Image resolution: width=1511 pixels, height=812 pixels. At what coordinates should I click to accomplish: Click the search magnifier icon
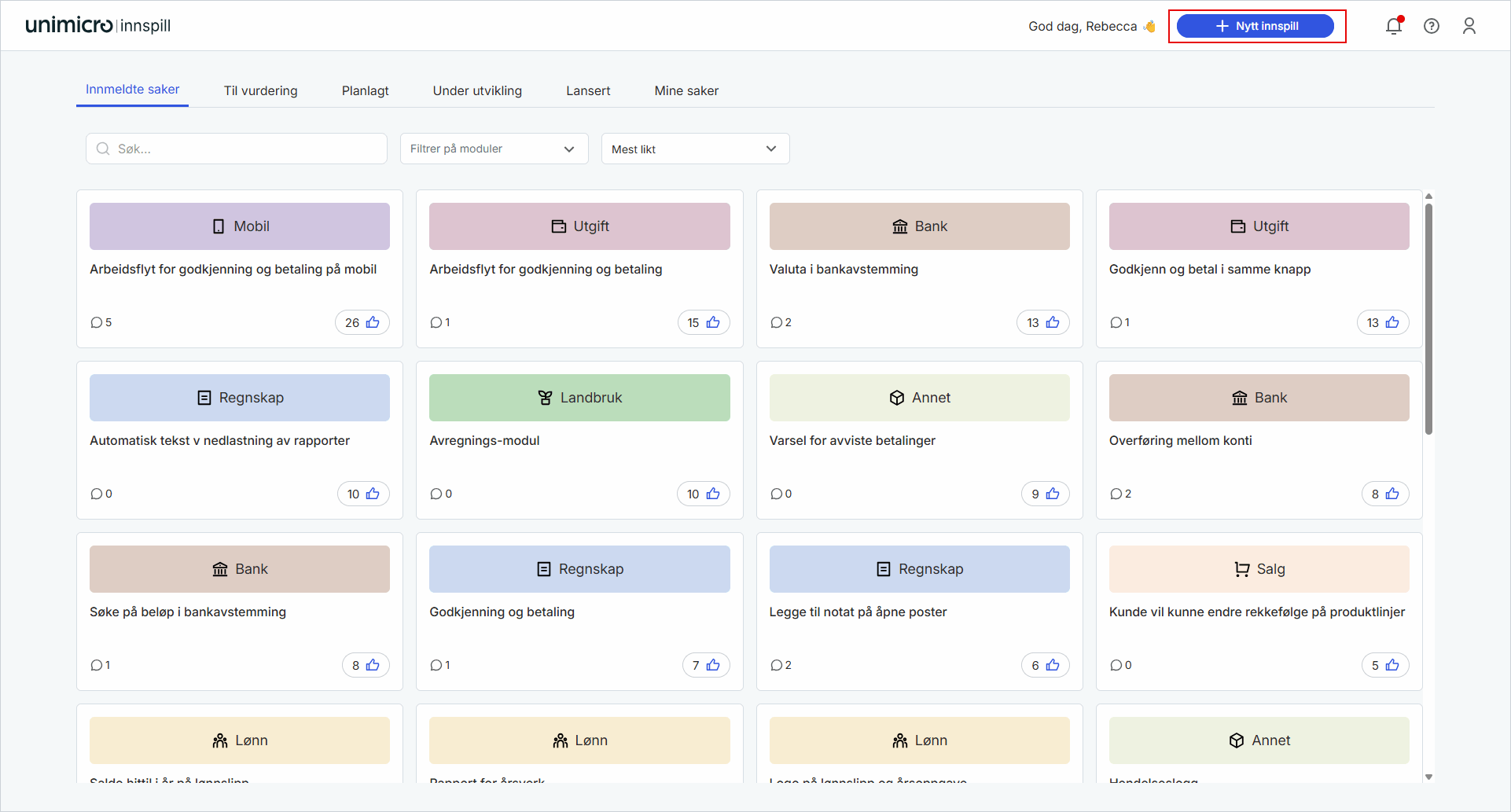103,149
